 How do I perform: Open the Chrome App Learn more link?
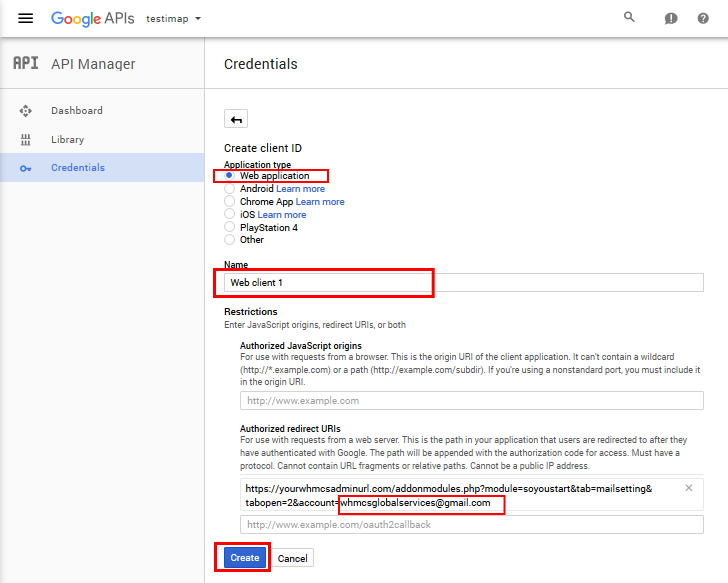[x=320, y=202]
